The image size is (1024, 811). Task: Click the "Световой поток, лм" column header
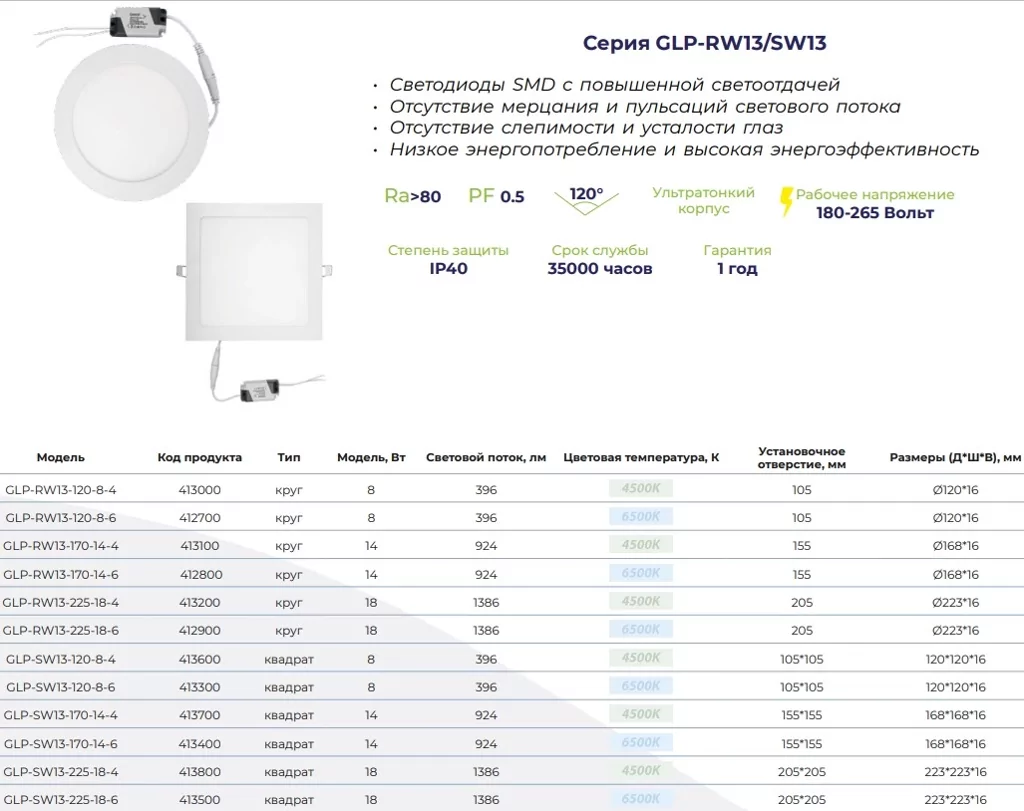[486, 457]
